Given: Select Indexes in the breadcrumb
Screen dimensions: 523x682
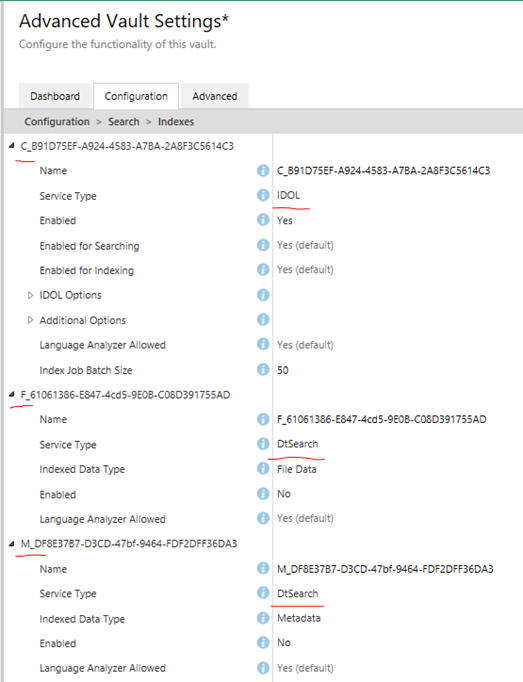Looking at the screenshot, I should [176, 122].
